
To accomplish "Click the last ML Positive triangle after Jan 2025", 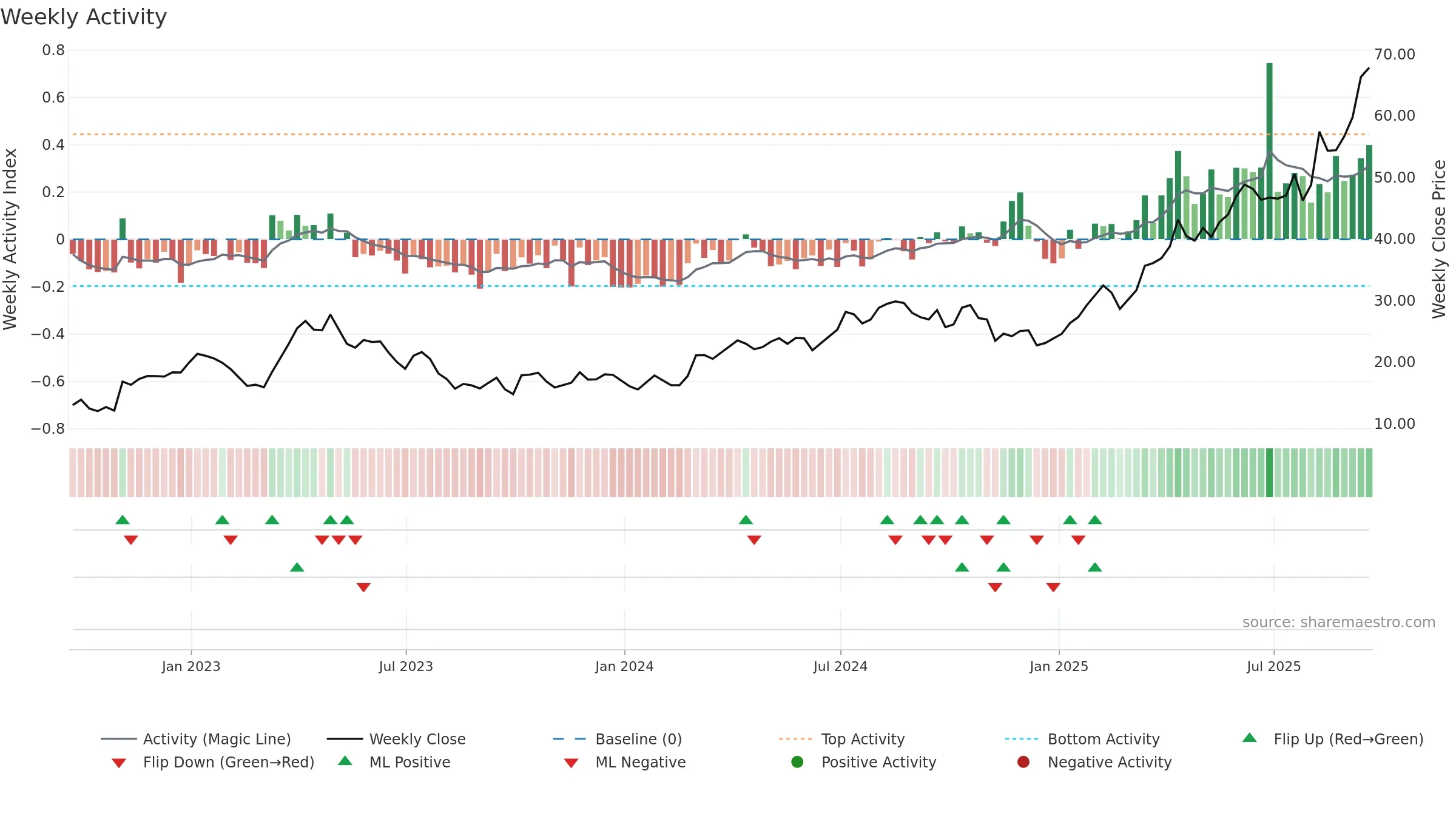I will [1095, 567].
